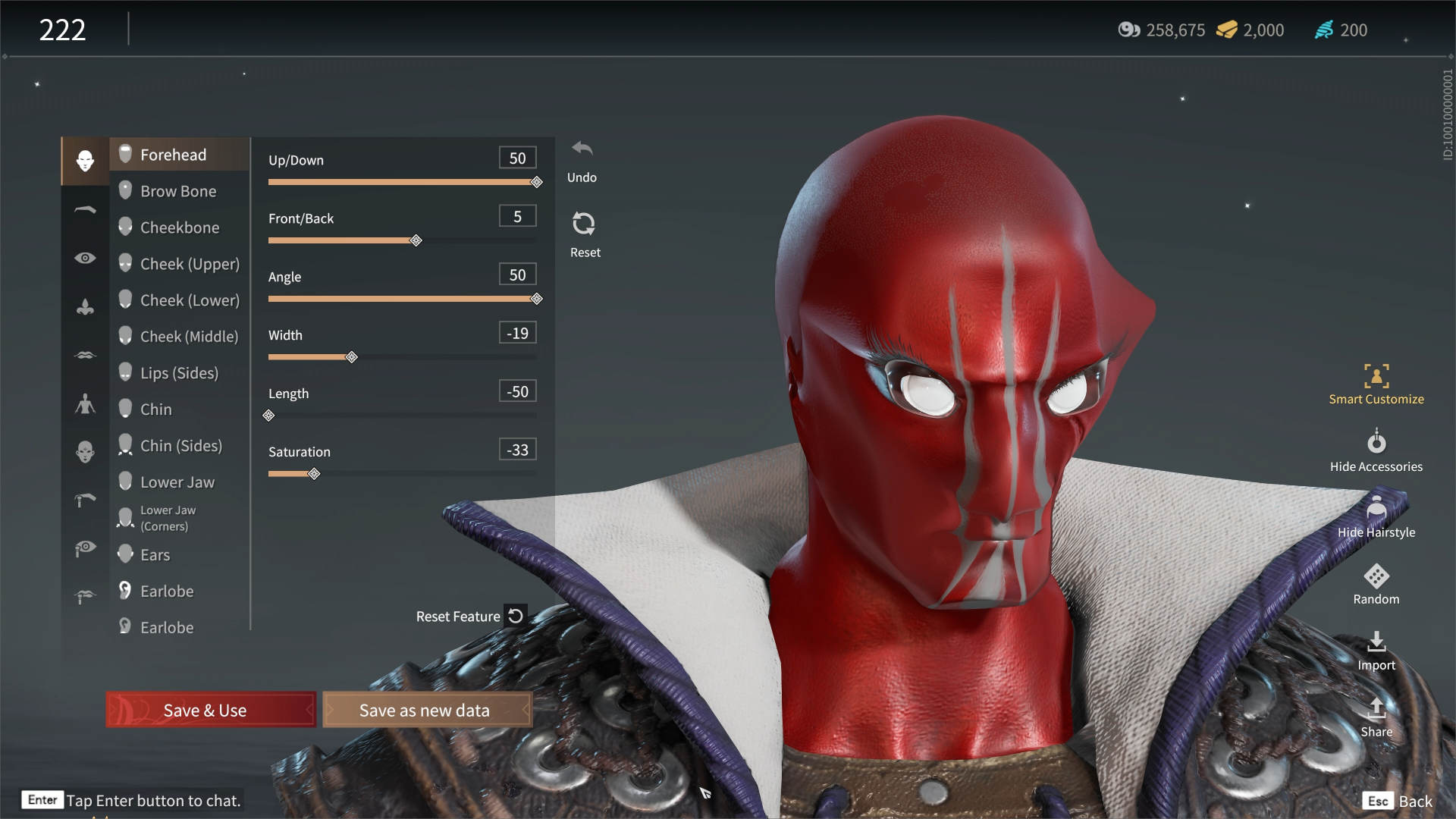Viewport: 1456px width, 819px height.
Task: Select the Chin (Sides) feature
Action: pos(181,446)
